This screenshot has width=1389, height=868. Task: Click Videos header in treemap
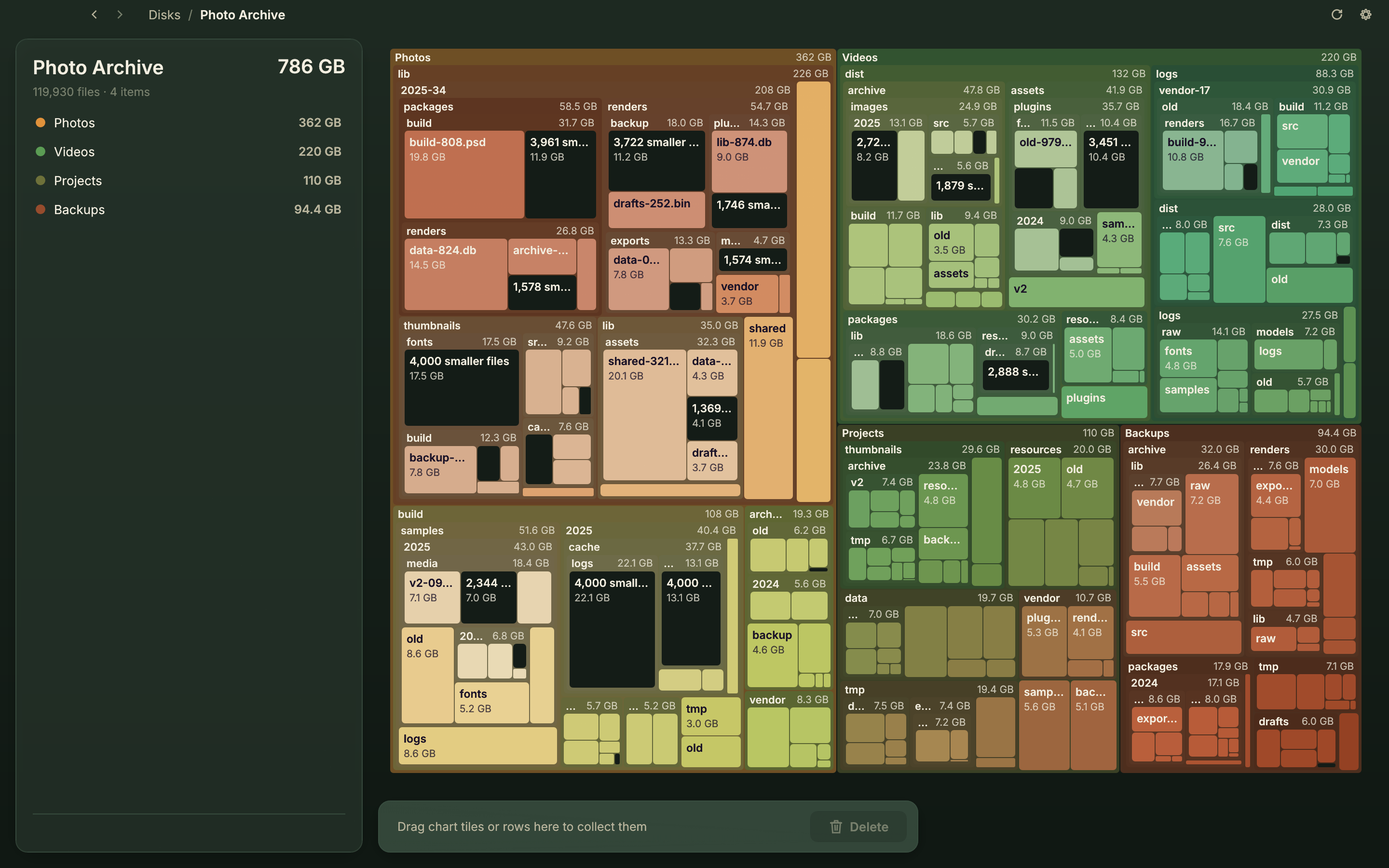[x=1099, y=57]
